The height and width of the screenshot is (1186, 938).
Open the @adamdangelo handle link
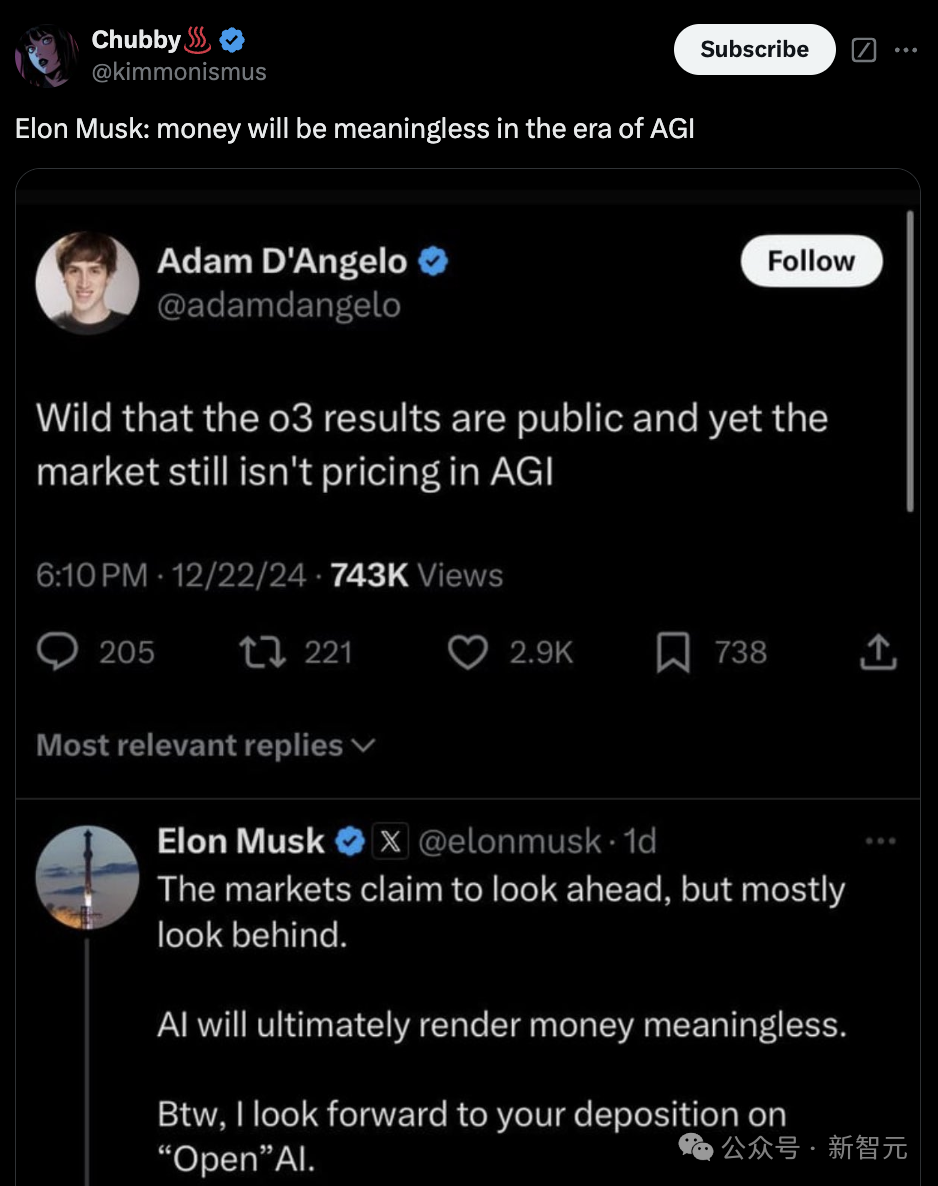click(x=278, y=305)
